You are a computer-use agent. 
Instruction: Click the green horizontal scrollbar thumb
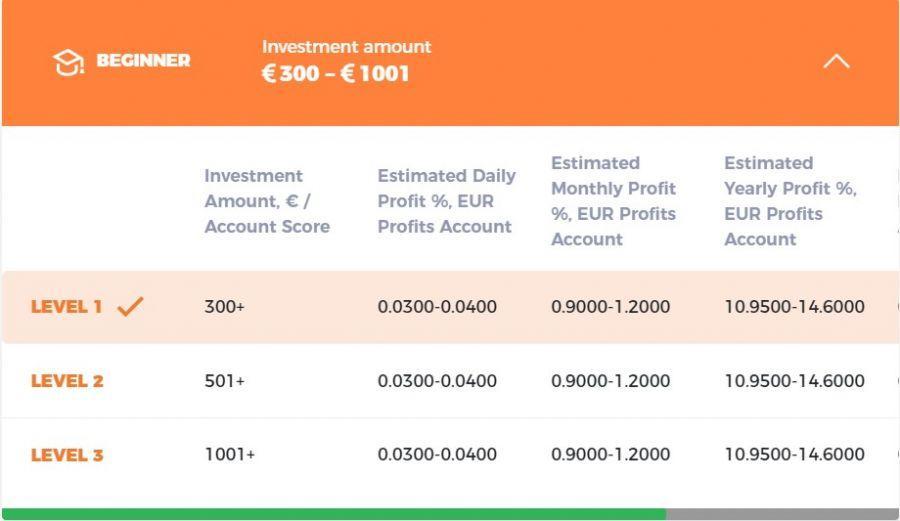[x=333, y=514]
